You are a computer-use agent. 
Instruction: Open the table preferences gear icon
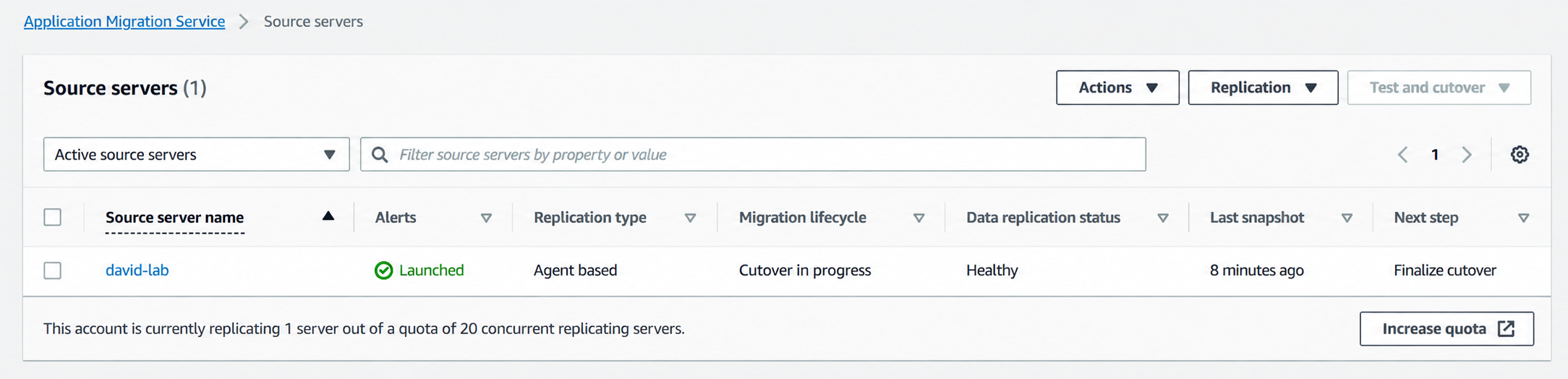[x=1520, y=155]
